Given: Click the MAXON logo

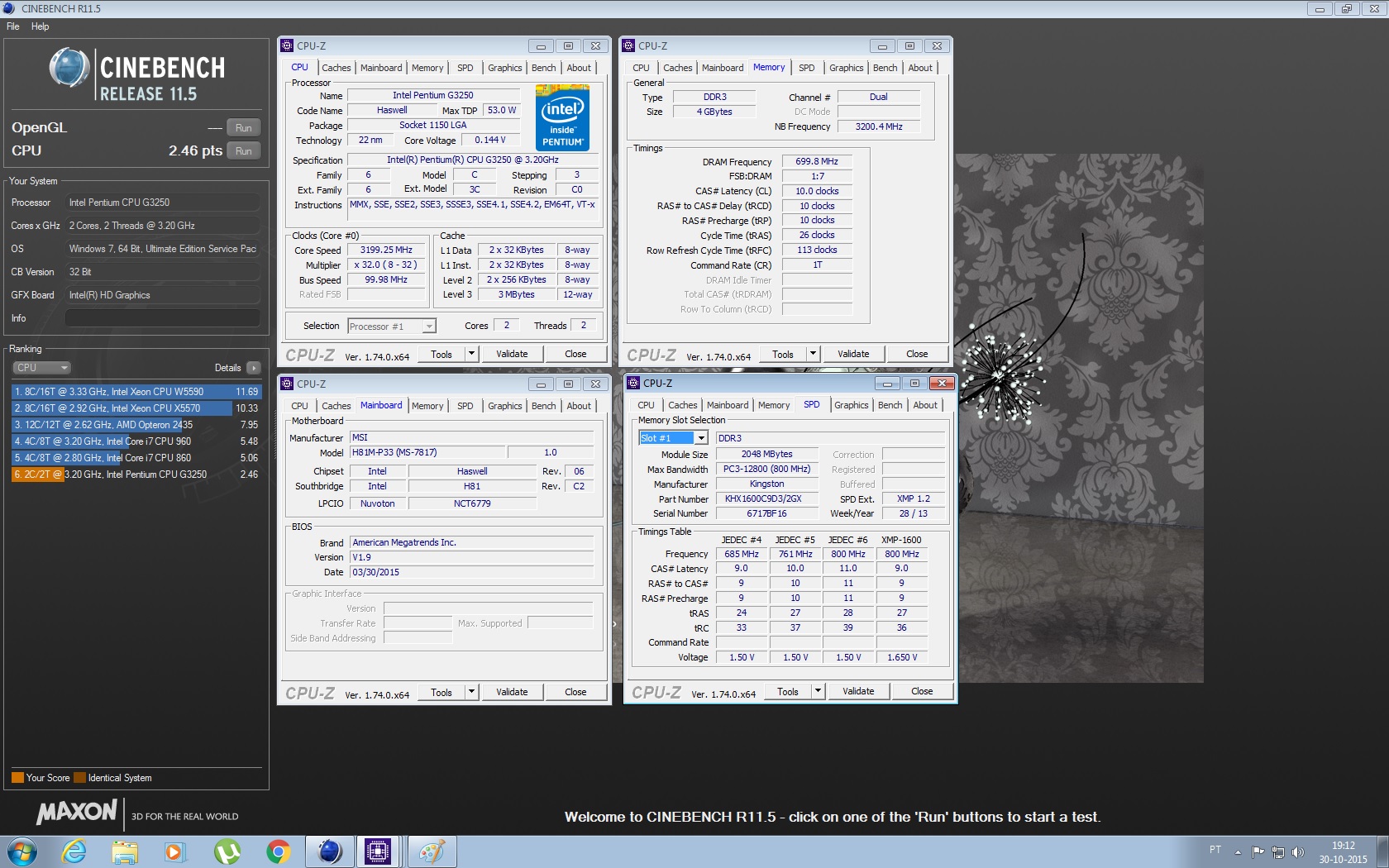Looking at the screenshot, I should (x=76, y=812).
